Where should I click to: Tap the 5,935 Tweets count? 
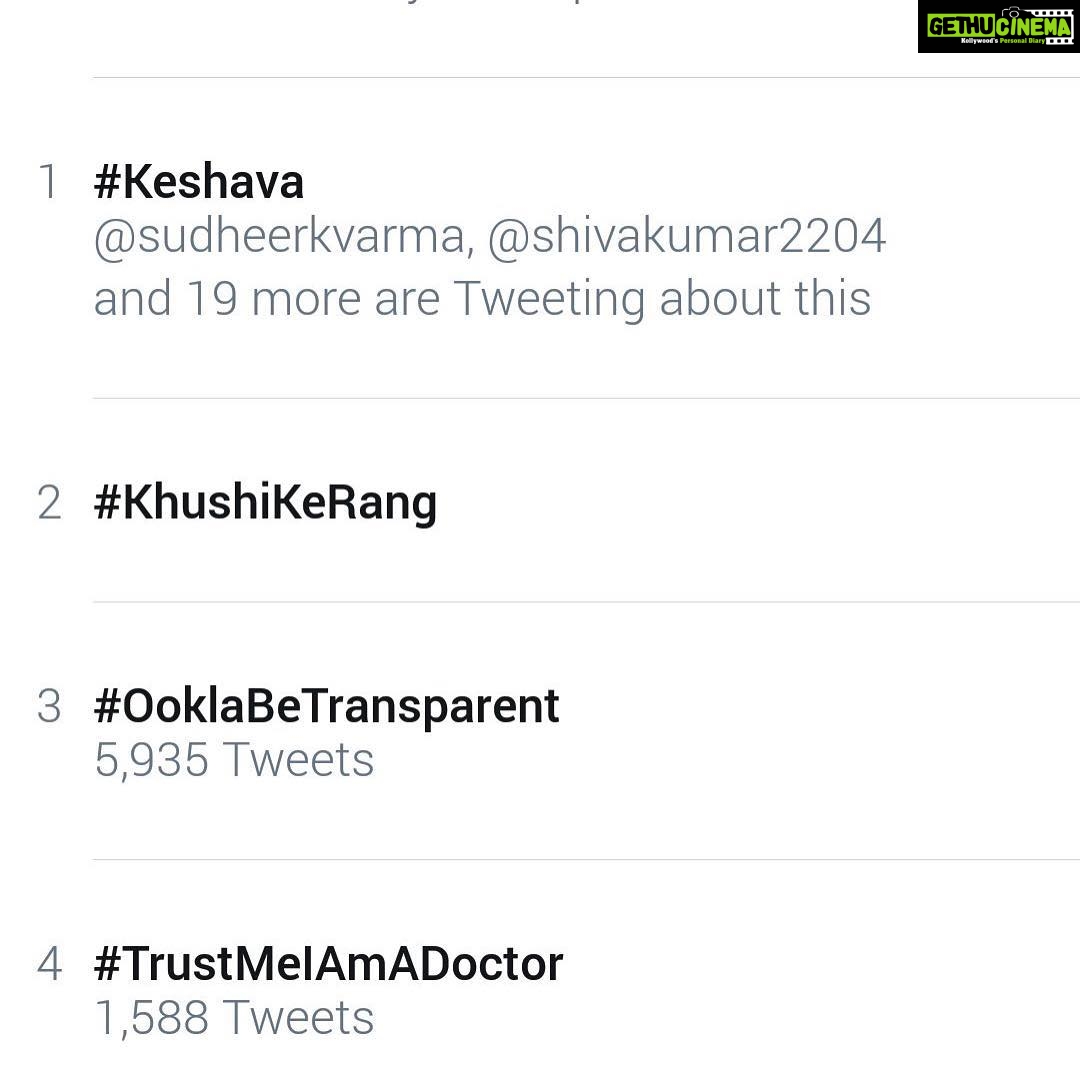click(234, 760)
